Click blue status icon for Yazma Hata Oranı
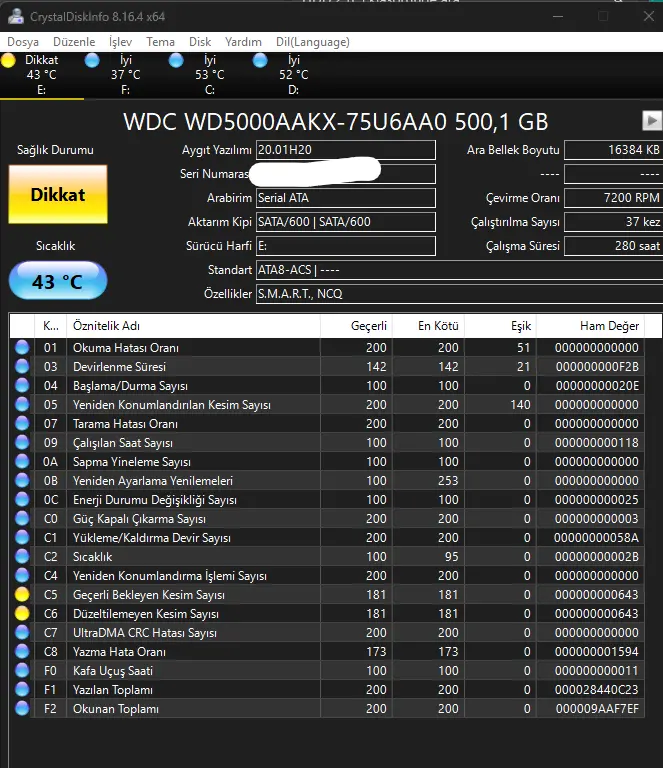This screenshot has height=768, width=663. pyautogui.click(x=22, y=651)
